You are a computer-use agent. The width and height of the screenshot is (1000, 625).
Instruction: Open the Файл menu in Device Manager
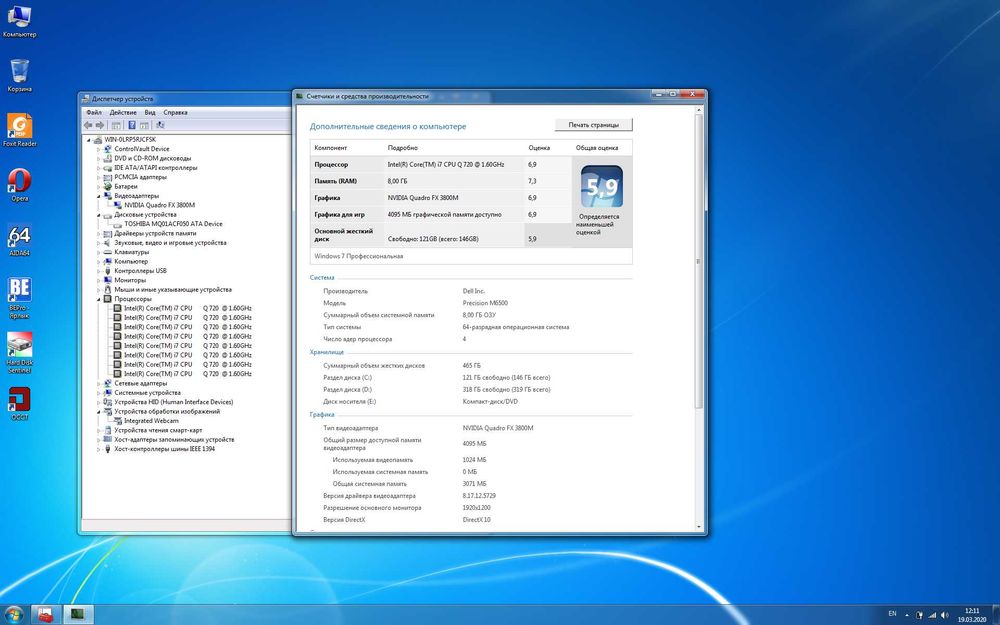click(x=94, y=112)
